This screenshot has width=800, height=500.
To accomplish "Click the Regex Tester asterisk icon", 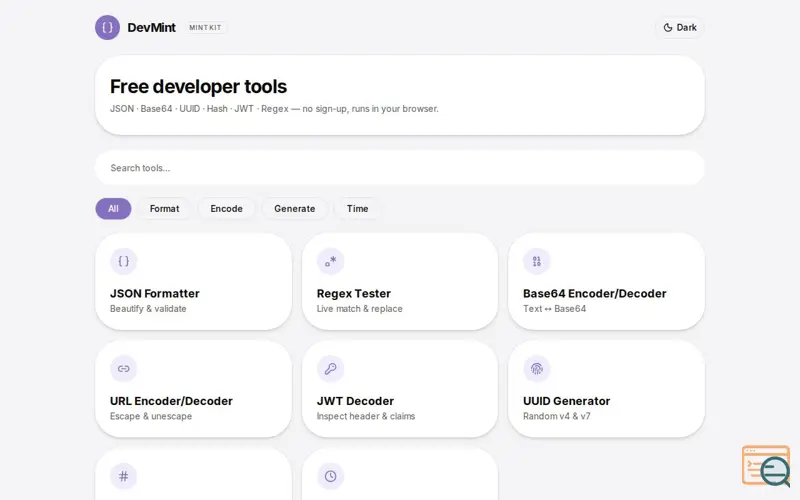I will [331, 261].
